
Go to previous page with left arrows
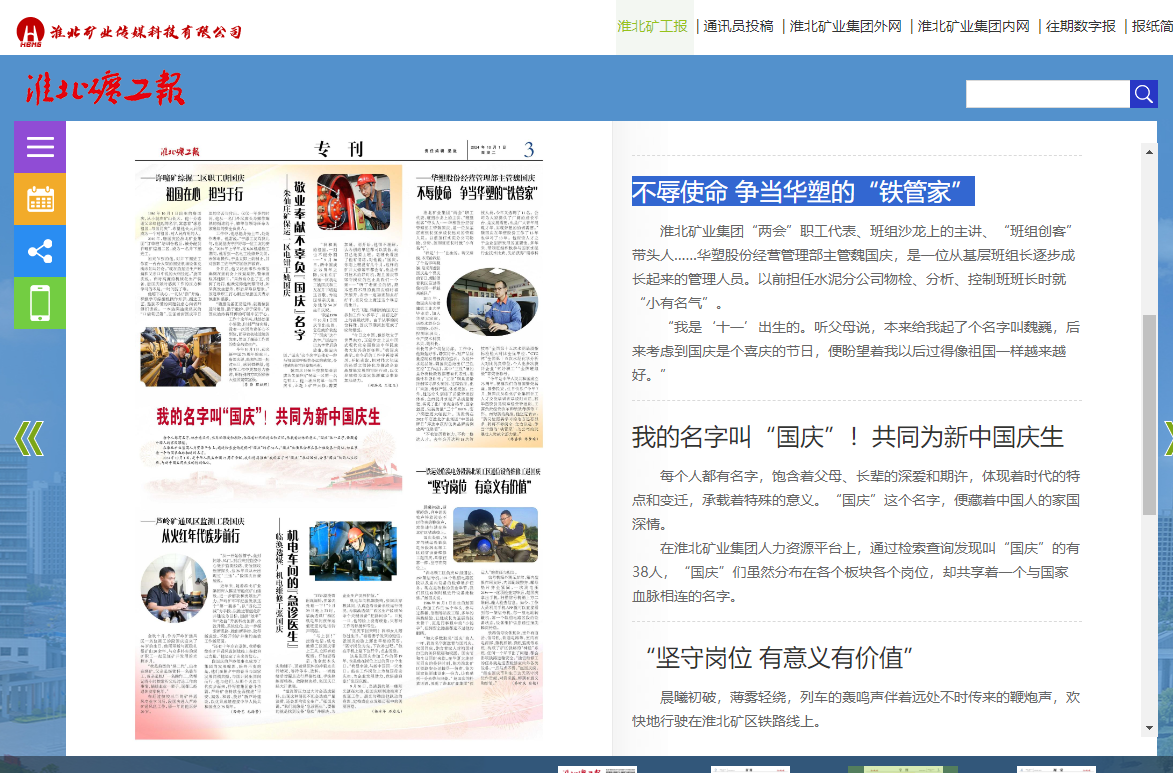(29, 438)
